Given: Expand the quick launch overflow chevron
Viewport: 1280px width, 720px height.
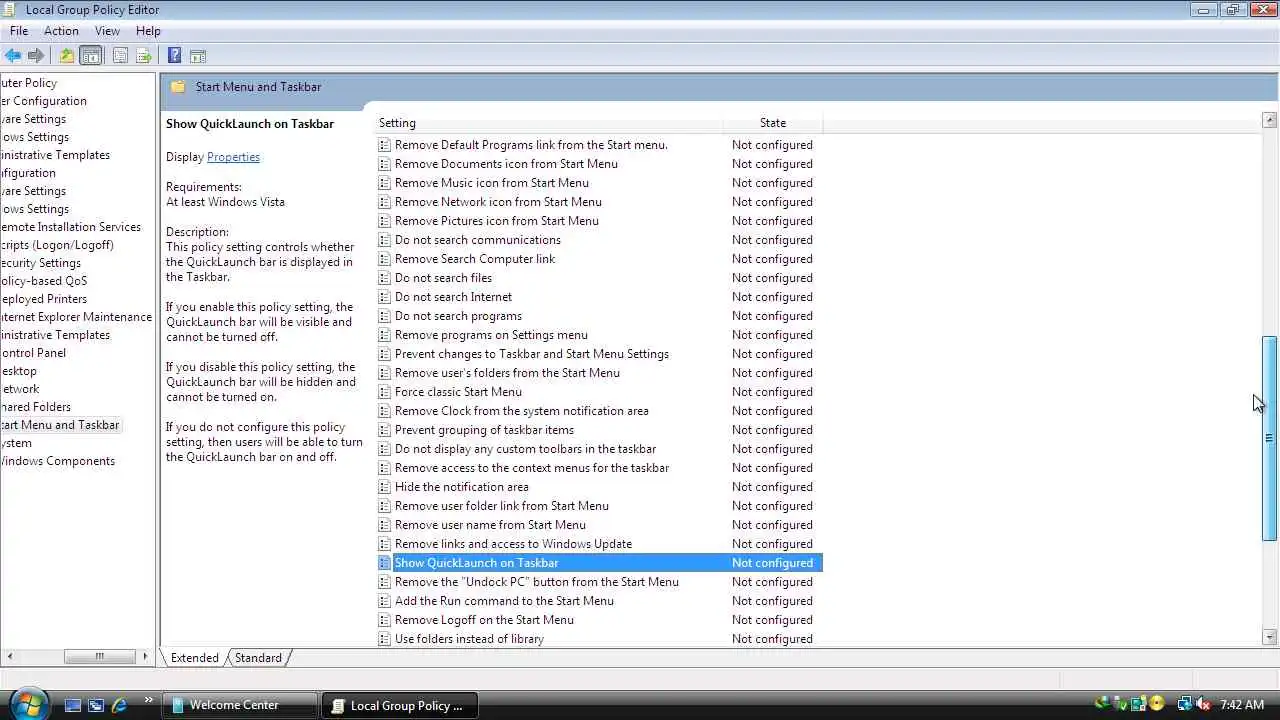Looking at the screenshot, I should 149,700.
